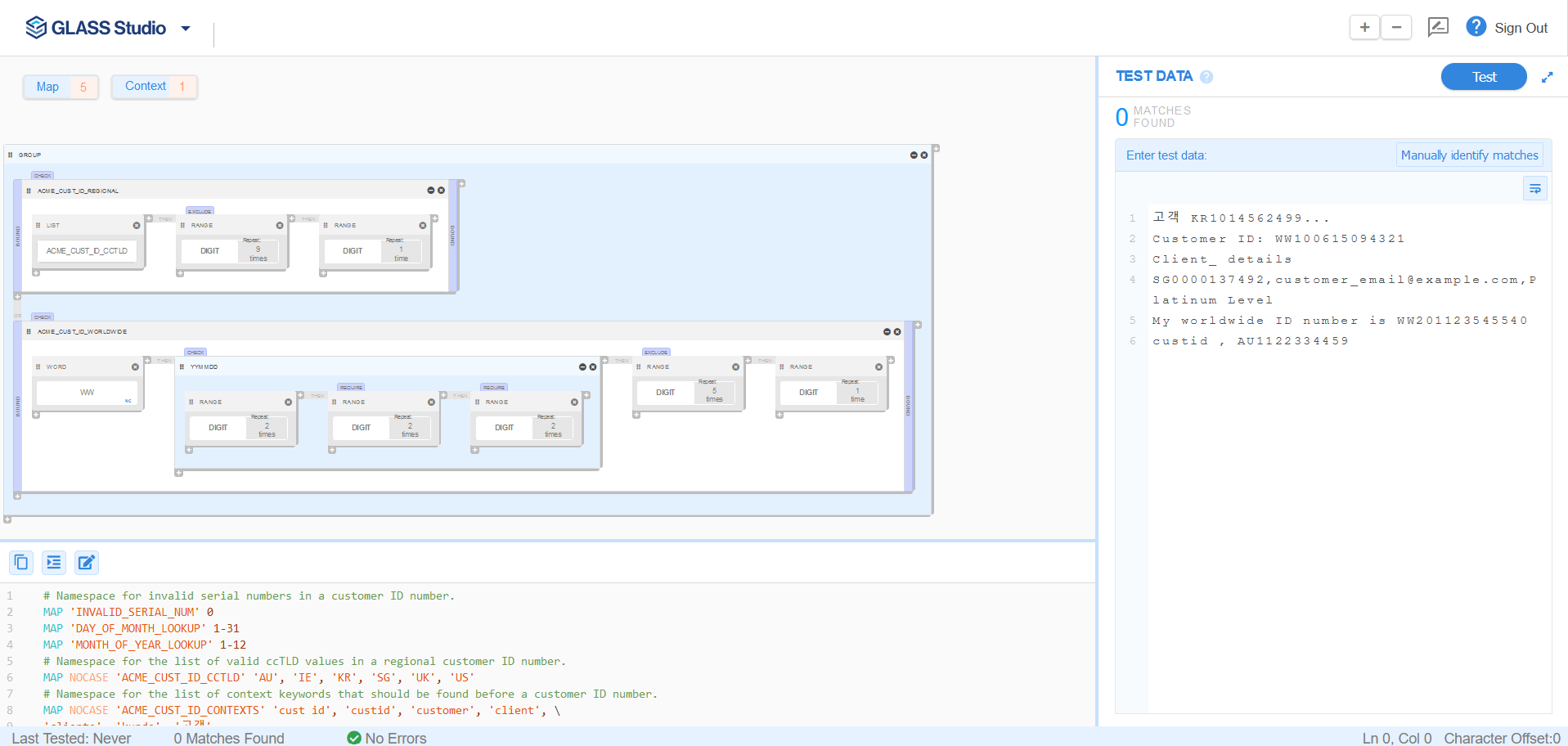
Task: Switch to the Context tab
Action: point(155,86)
